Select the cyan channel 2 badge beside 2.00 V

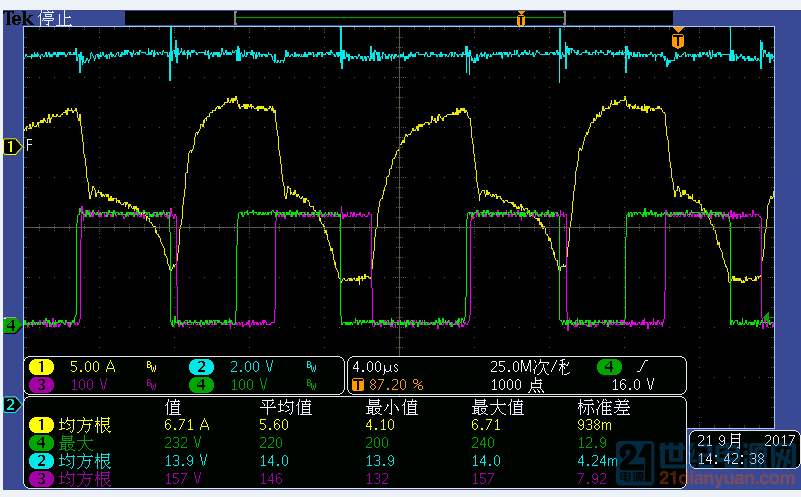point(201,367)
